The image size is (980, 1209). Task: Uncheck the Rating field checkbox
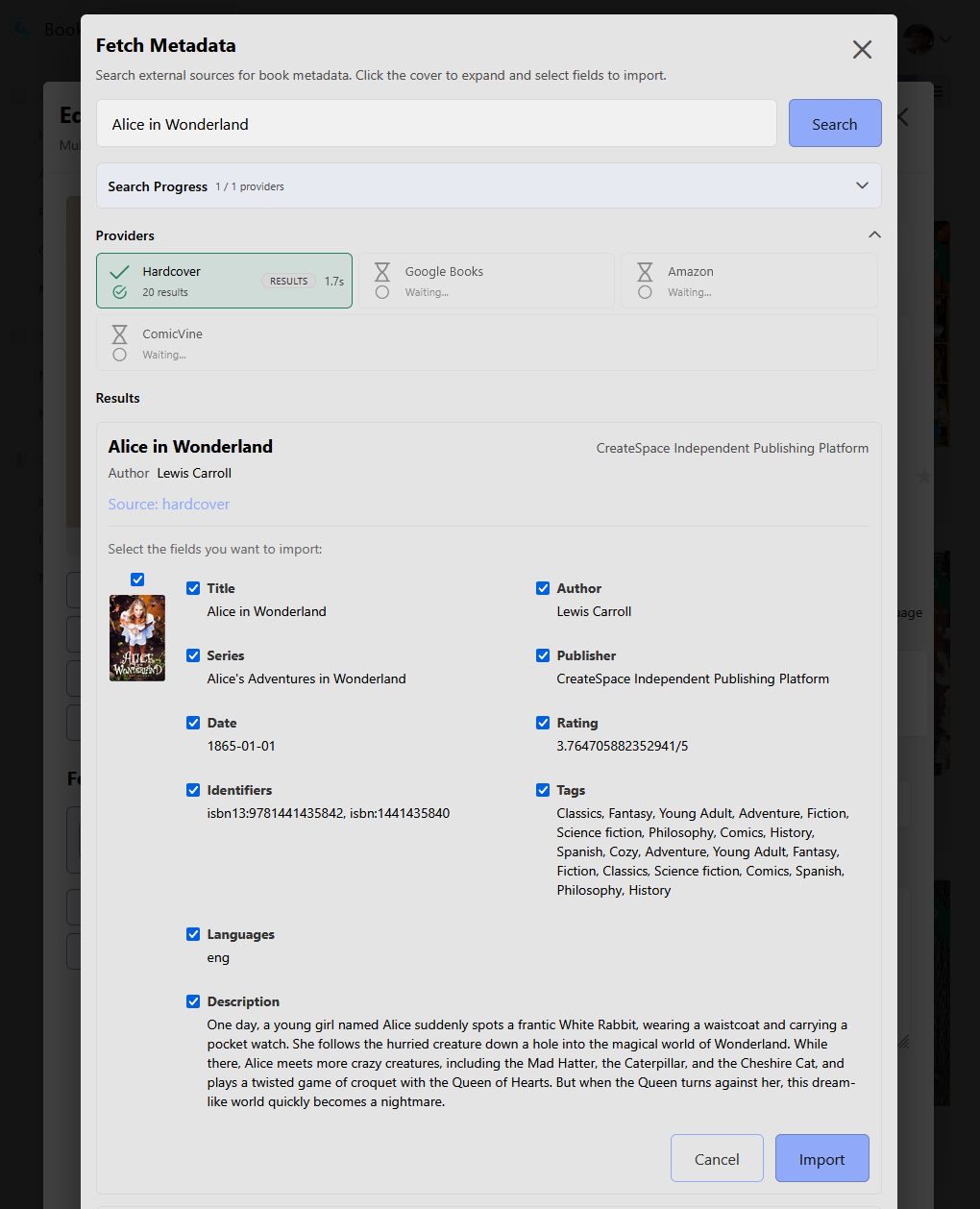tap(543, 723)
